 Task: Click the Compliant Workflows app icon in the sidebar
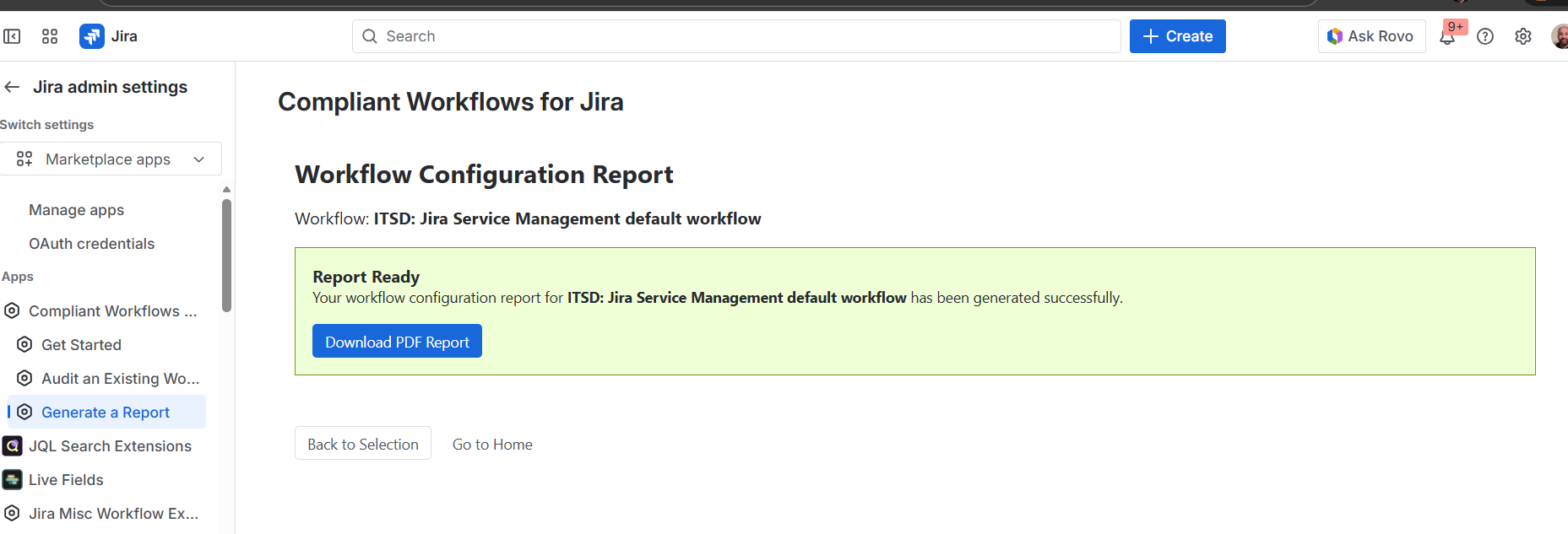point(12,310)
